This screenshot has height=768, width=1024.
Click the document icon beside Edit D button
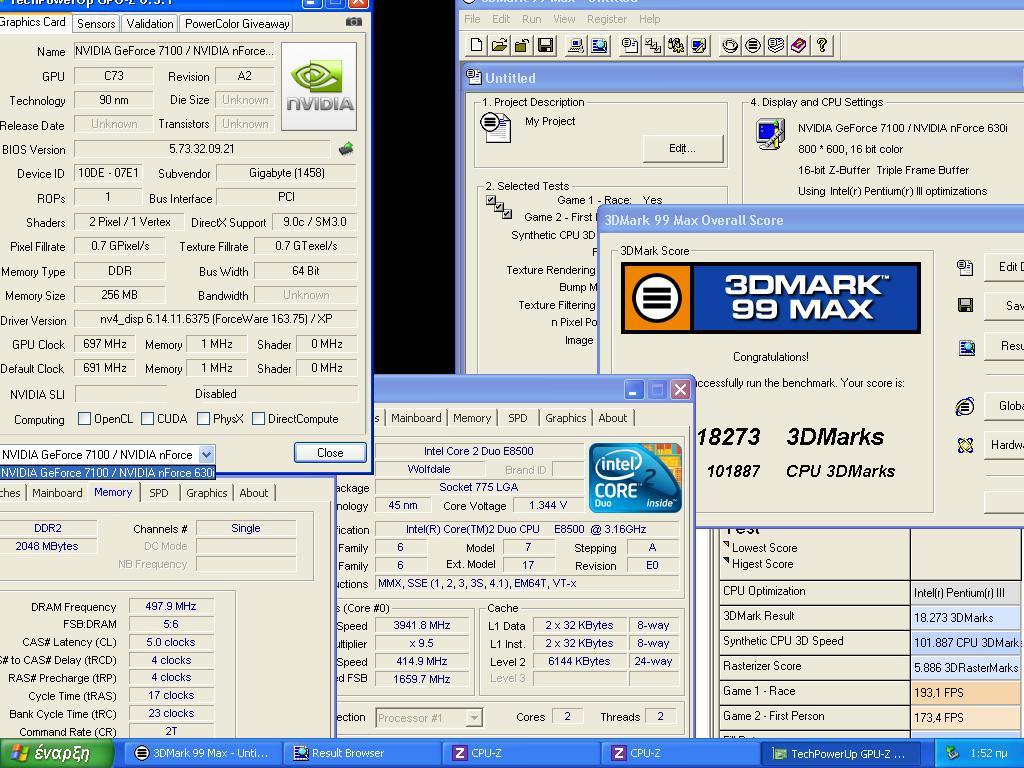(965, 267)
